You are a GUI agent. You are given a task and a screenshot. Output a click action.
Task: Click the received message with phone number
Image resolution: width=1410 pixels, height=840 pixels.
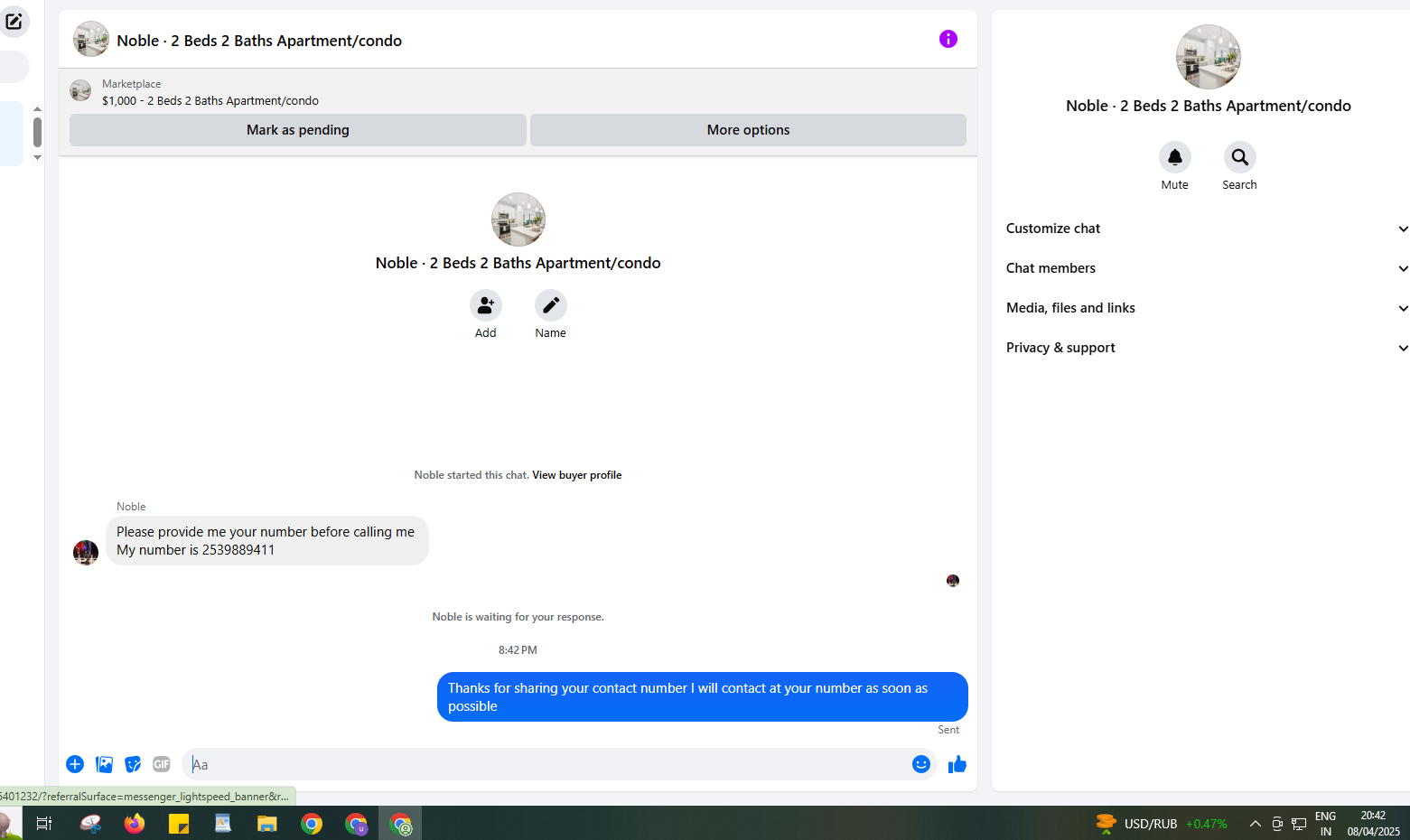(x=266, y=540)
